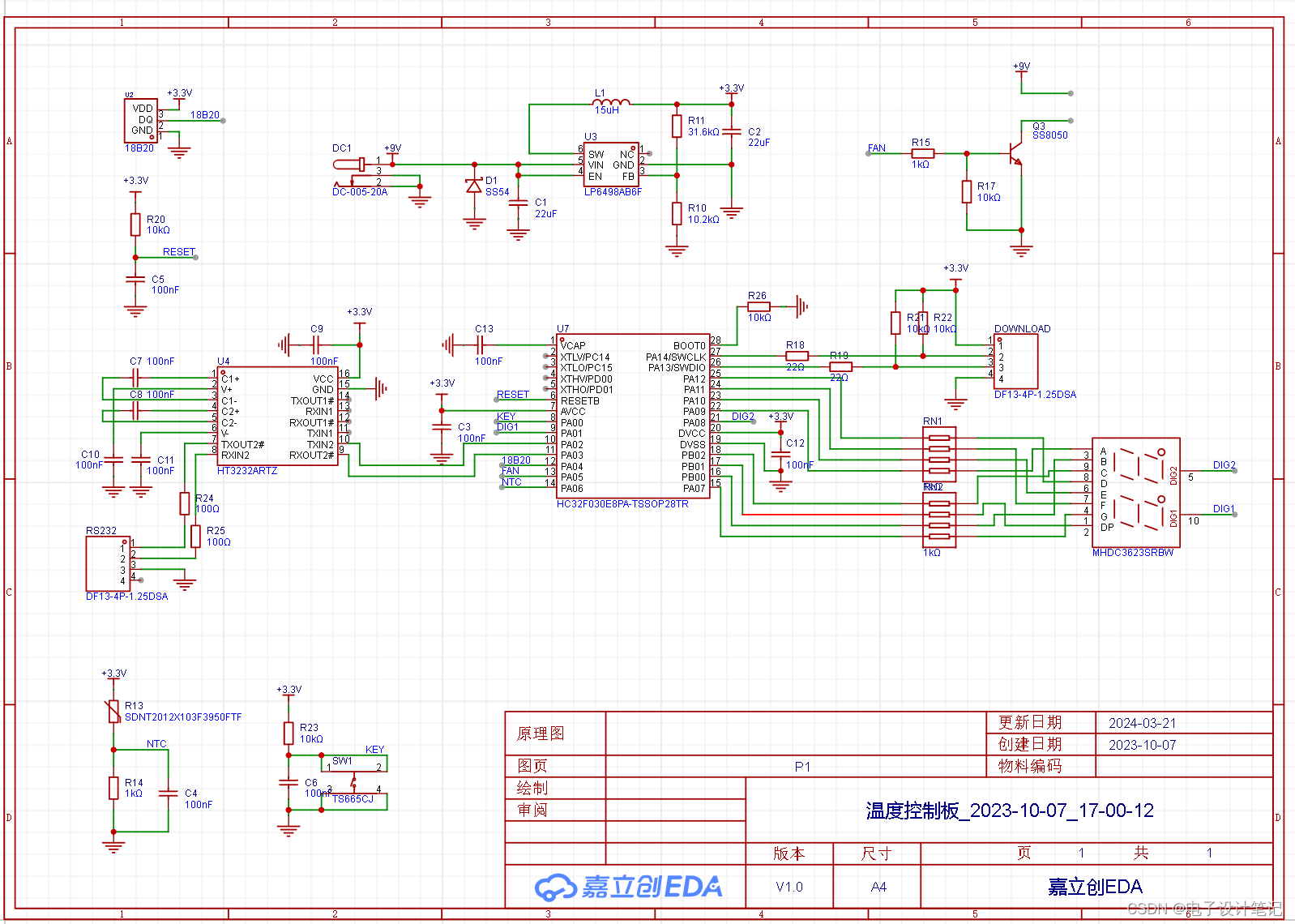1295x924 pixels.
Task: Click the SDNT2012X103F3950FTF part label
Action: pyautogui.click(x=183, y=717)
